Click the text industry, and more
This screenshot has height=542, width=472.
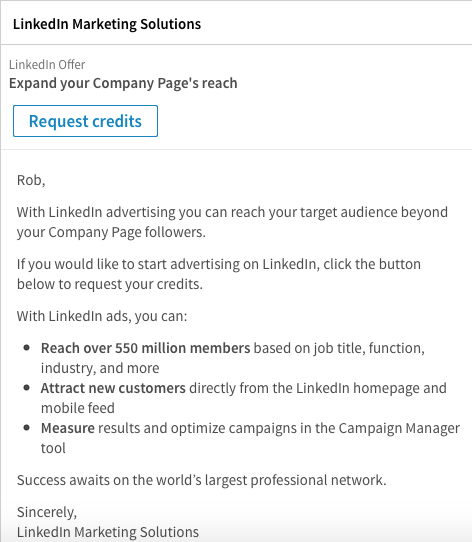(100, 368)
